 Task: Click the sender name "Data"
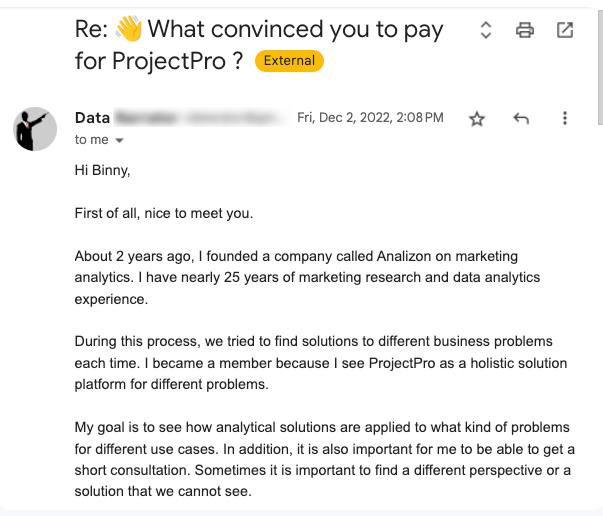pyautogui.click(x=93, y=118)
